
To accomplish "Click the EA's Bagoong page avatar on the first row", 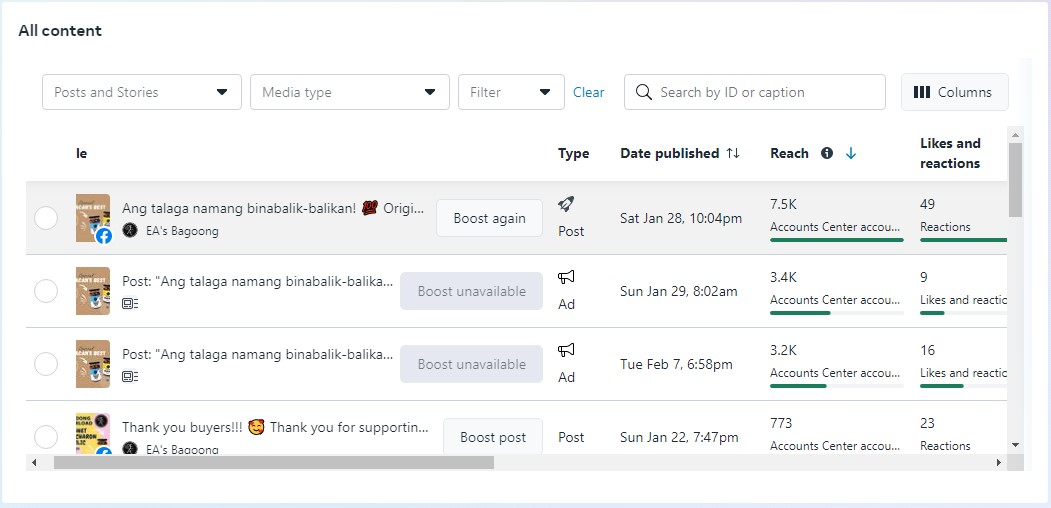I will coord(130,231).
